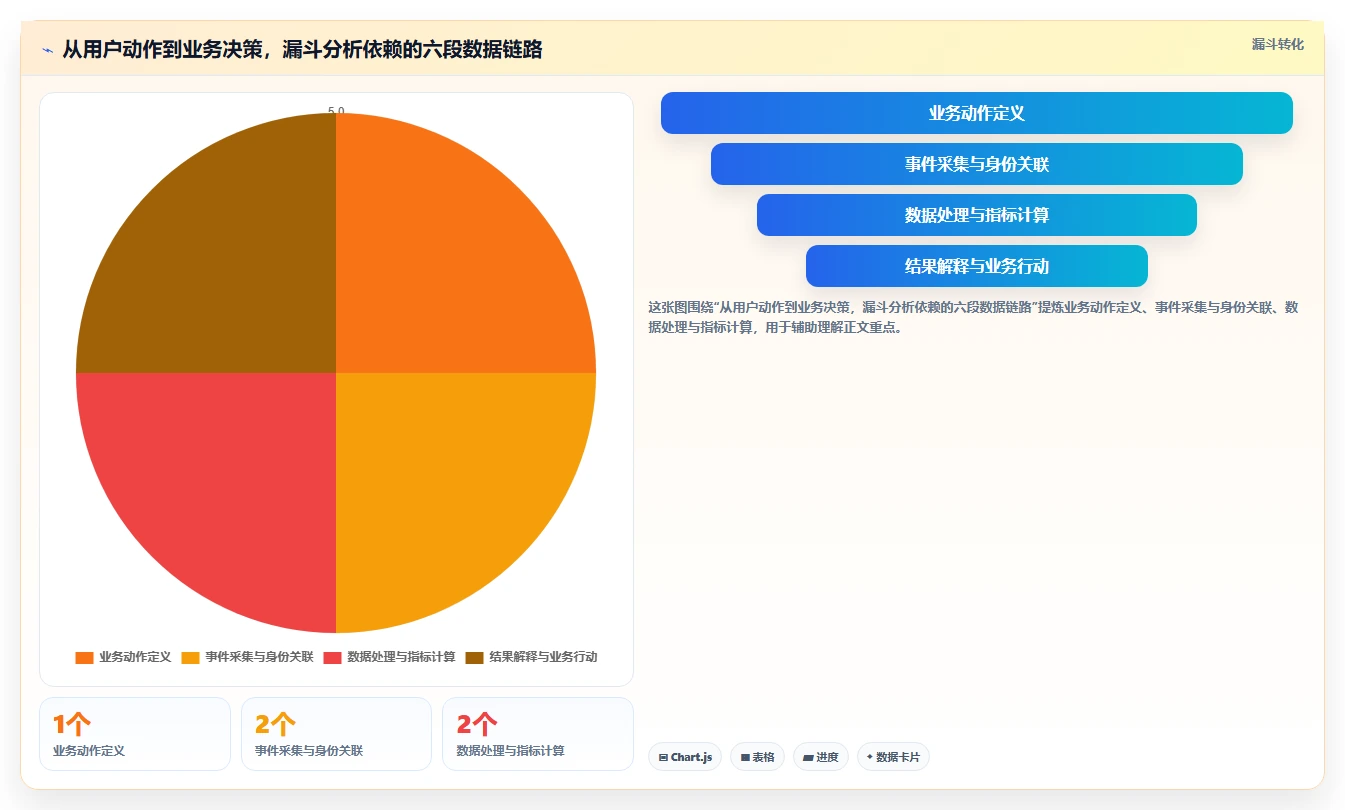Select the 事件采集与身份关联 funnel bar
This screenshot has height=810, width=1345.
(977, 164)
